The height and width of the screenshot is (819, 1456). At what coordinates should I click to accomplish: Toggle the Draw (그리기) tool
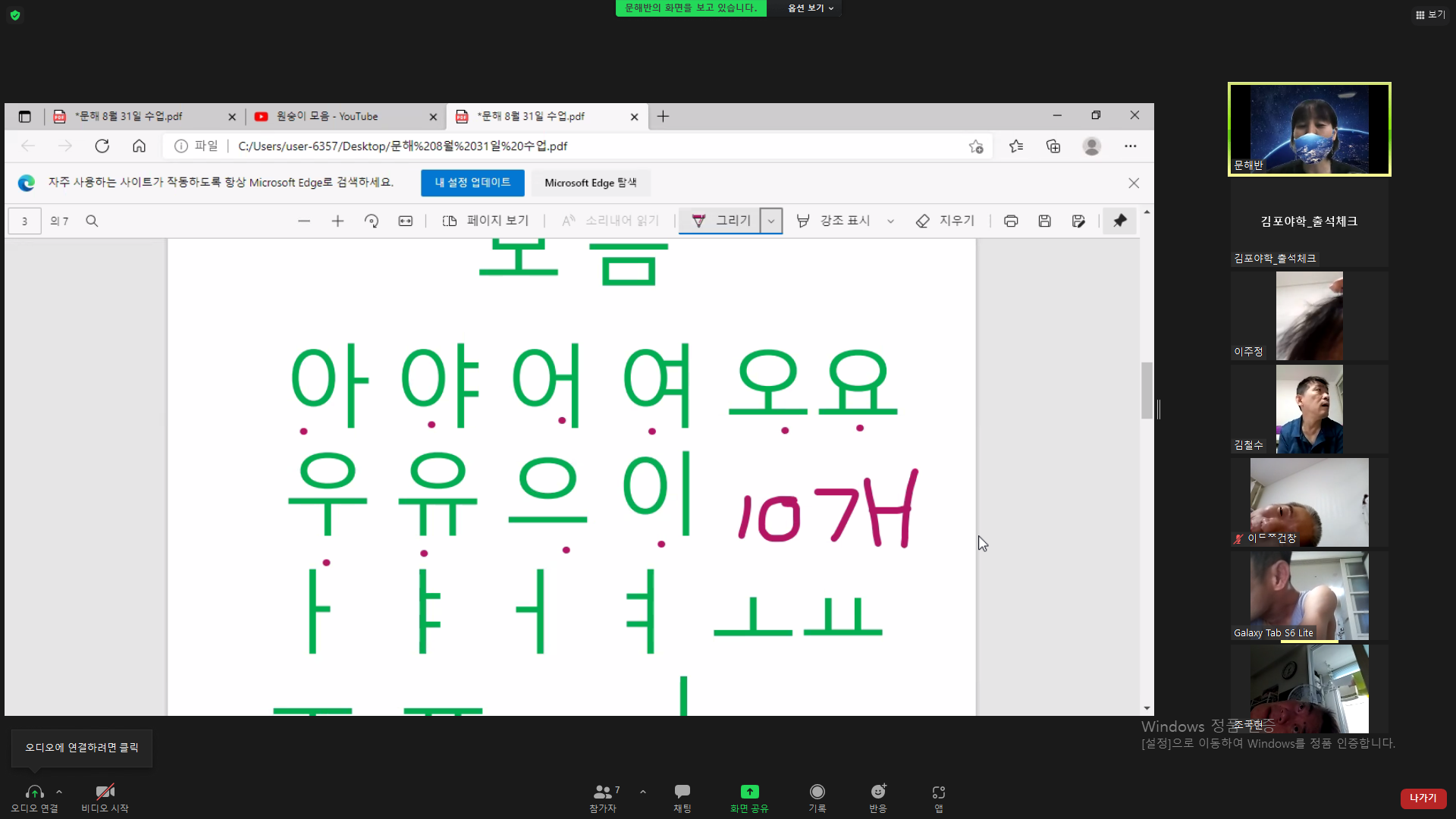pyautogui.click(x=720, y=221)
